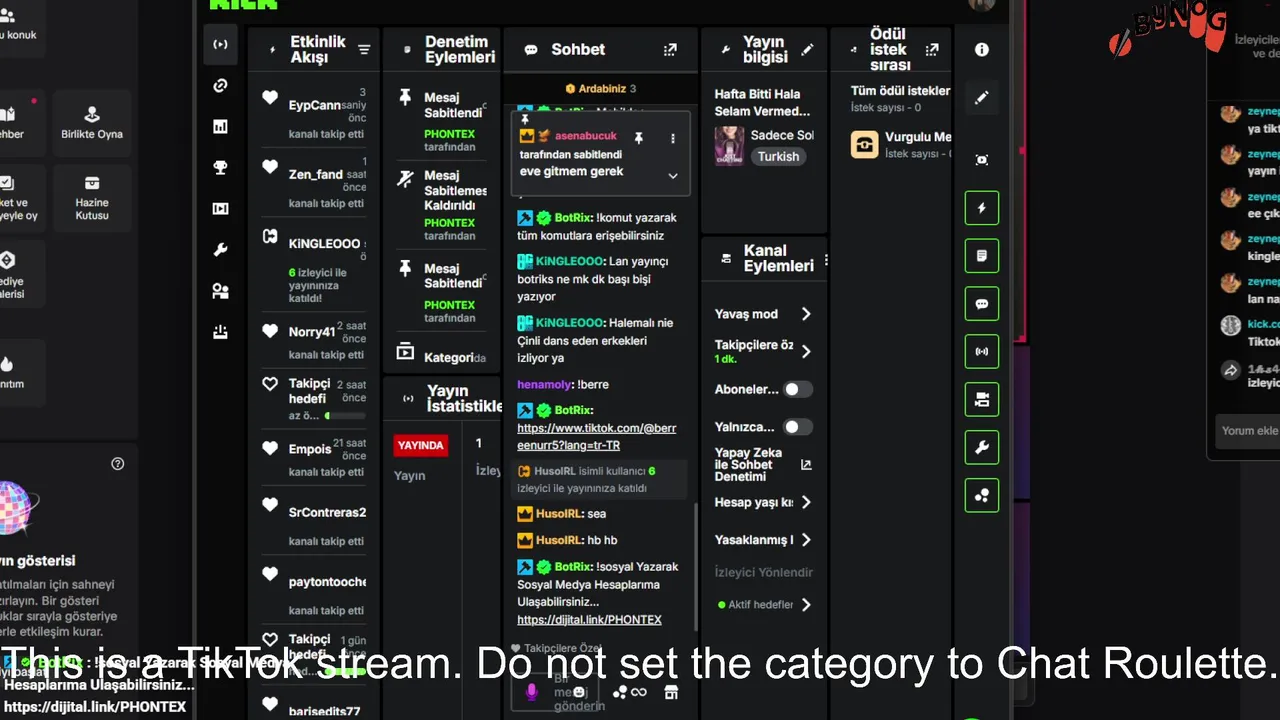The width and height of the screenshot is (1280, 720).
Task: Click HusolRL username in 'sea' message
Action: point(558,514)
